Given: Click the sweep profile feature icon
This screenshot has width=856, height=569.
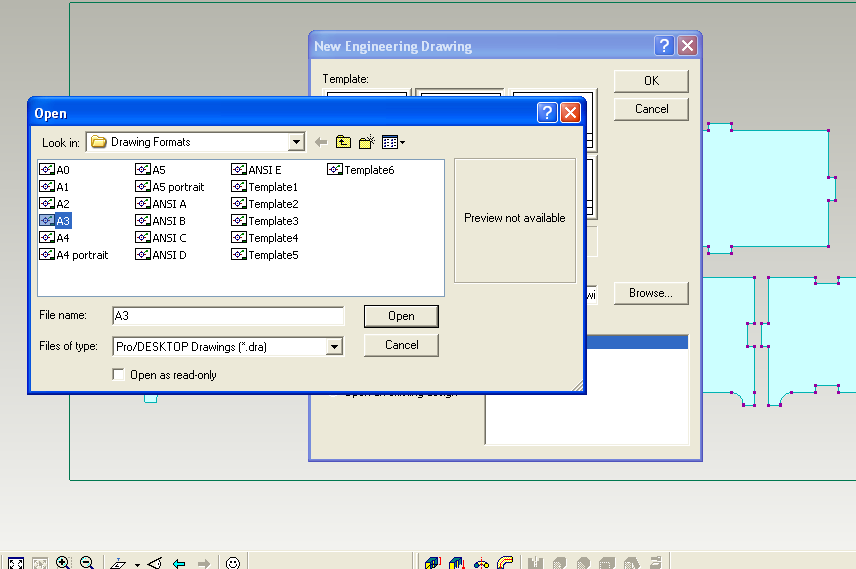Looking at the screenshot, I should click(505, 563).
